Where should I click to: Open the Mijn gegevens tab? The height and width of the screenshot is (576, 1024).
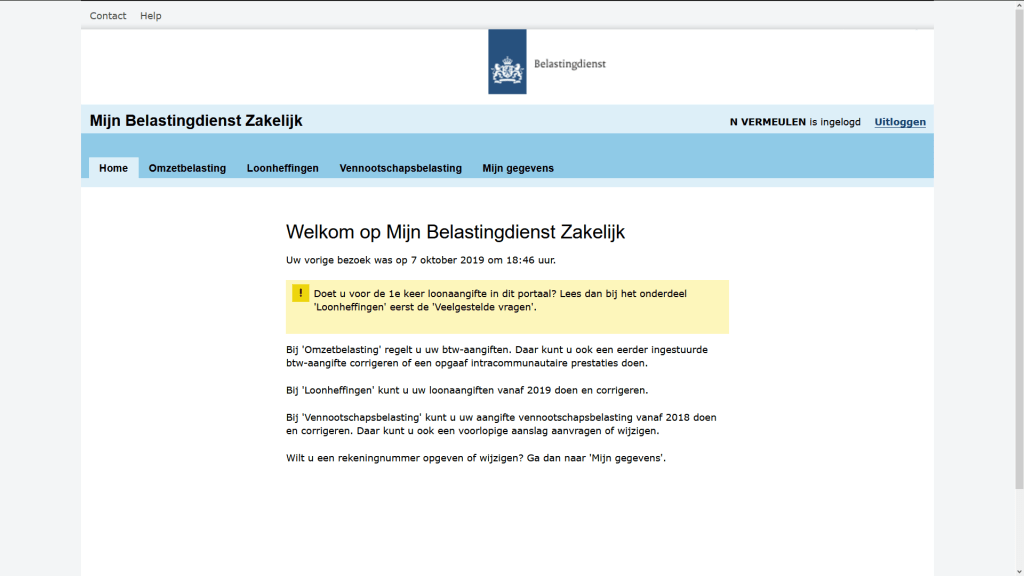point(517,168)
